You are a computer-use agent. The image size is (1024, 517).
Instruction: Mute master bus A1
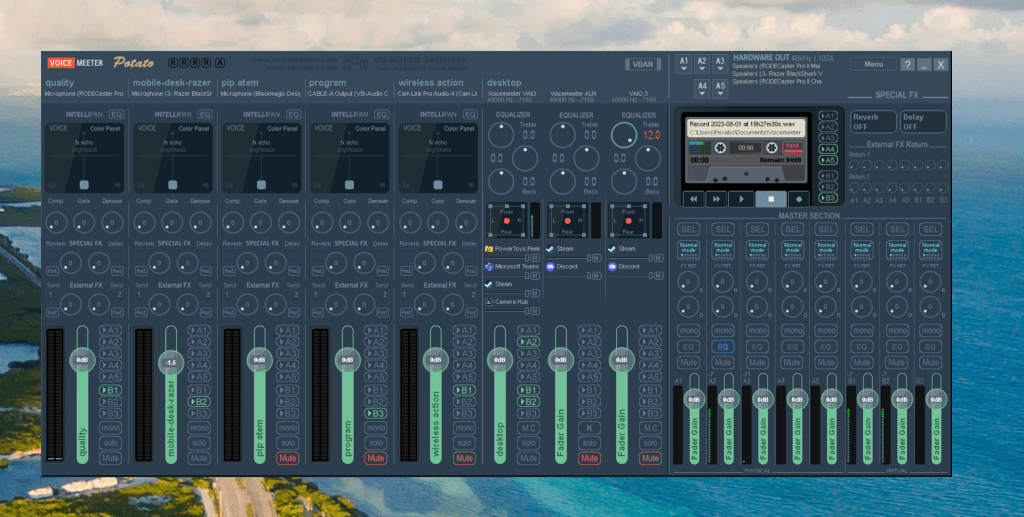688,362
